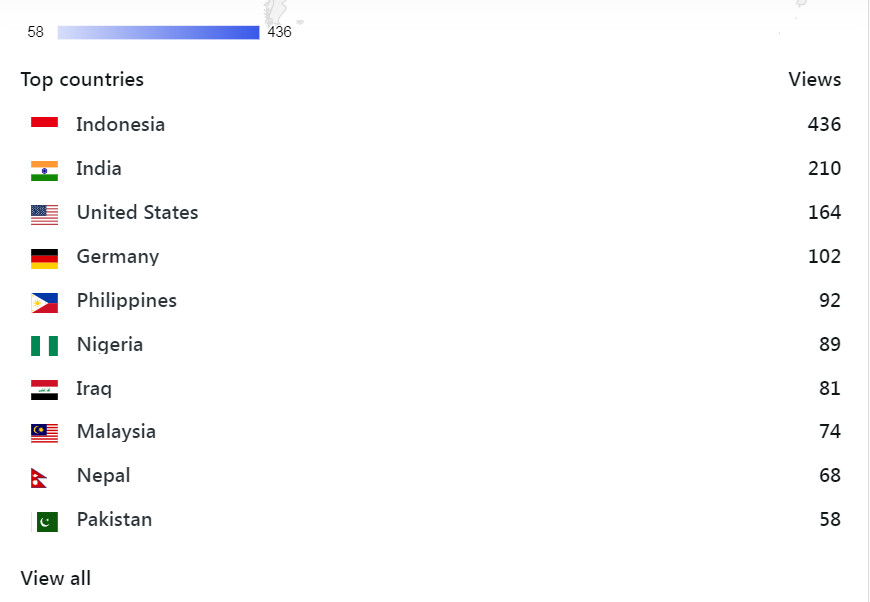Open the View all link

click(x=56, y=578)
